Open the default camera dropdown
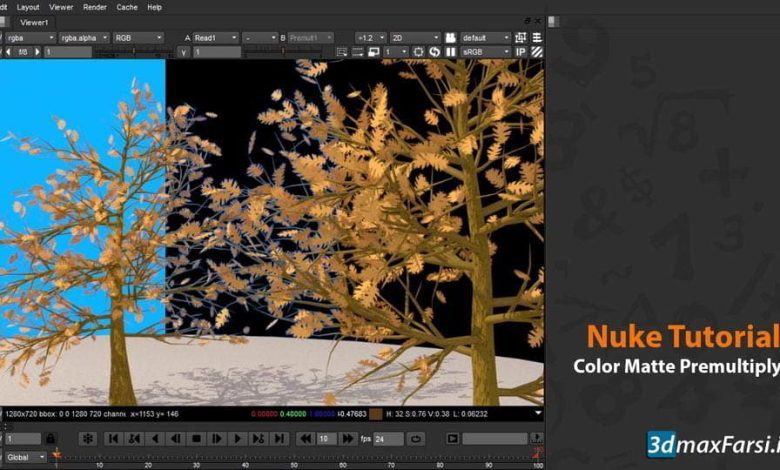The width and height of the screenshot is (780, 470). click(485, 38)
